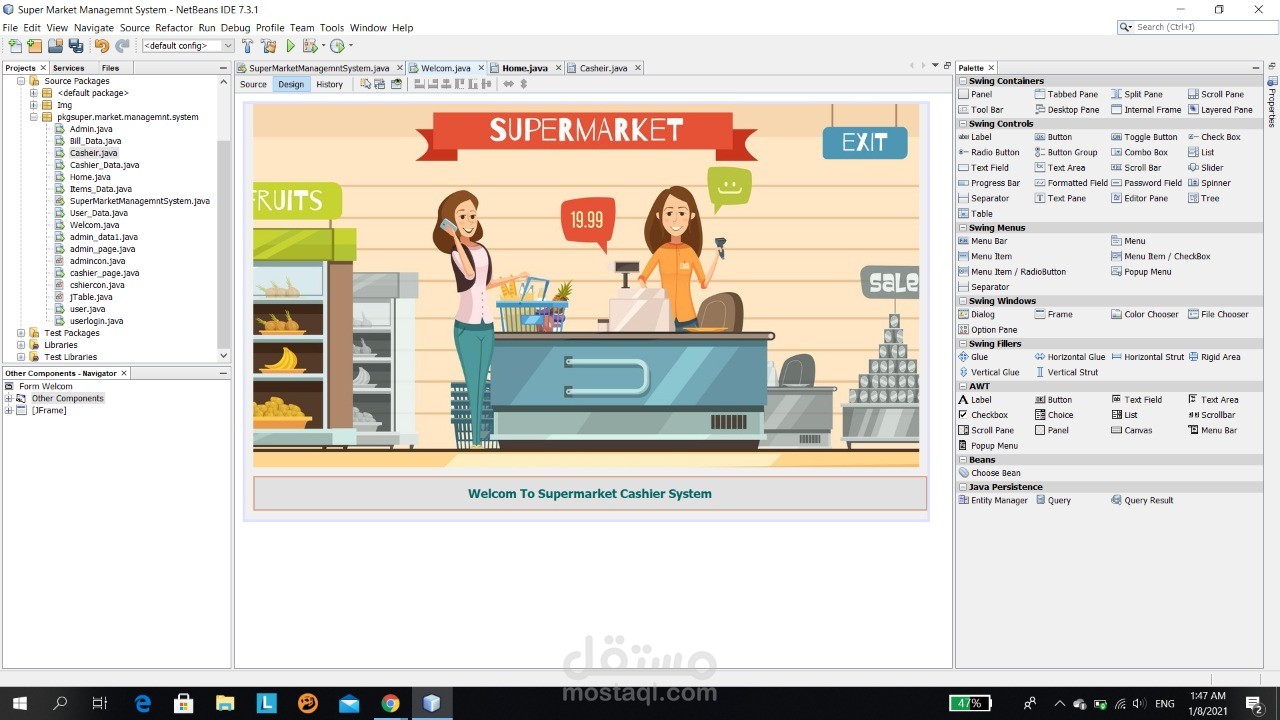Redo the last action
The width and height of the screenshot is (1280, 720).
tap(123, 46)
